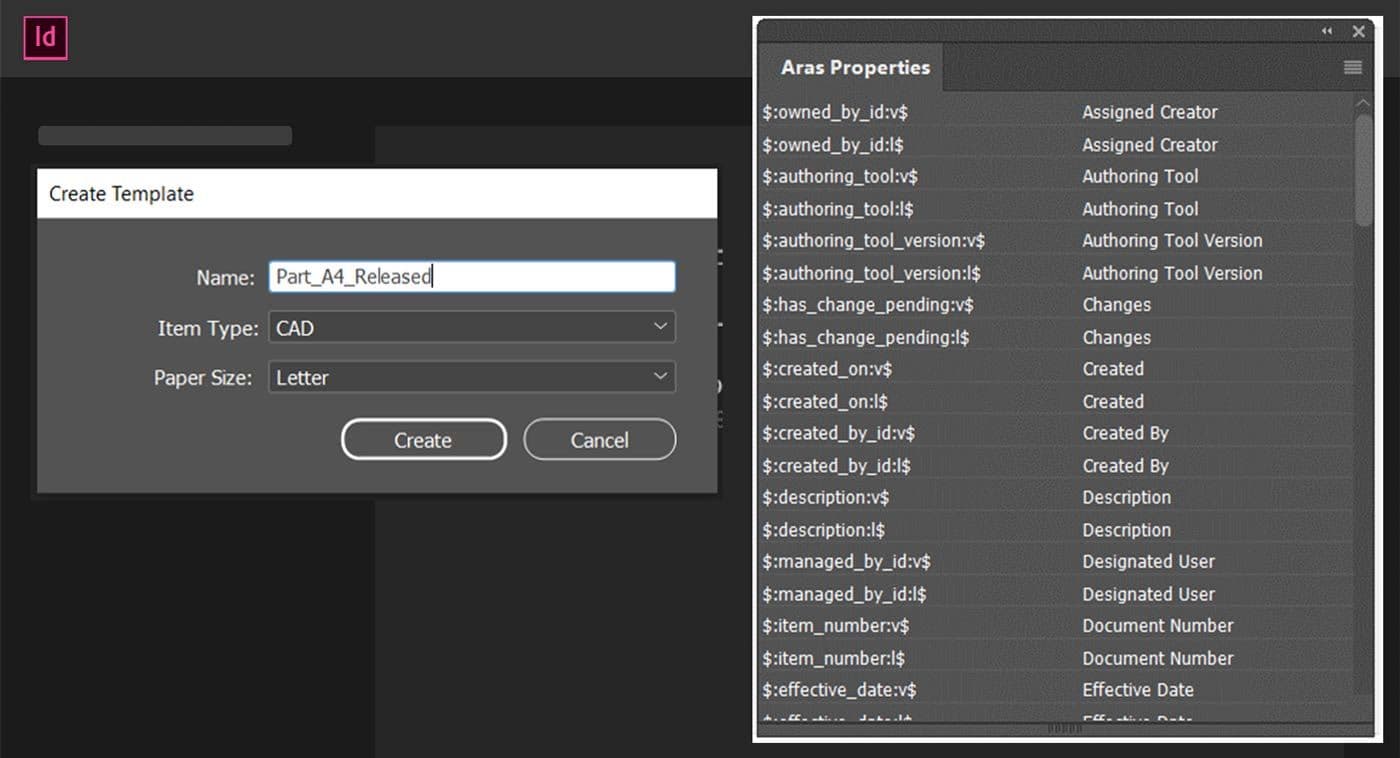Image resolution: width=1400 pixels, height=758 pixels.
Task: Select the $:authoring_tool:l$ property
Action: 1056,209
